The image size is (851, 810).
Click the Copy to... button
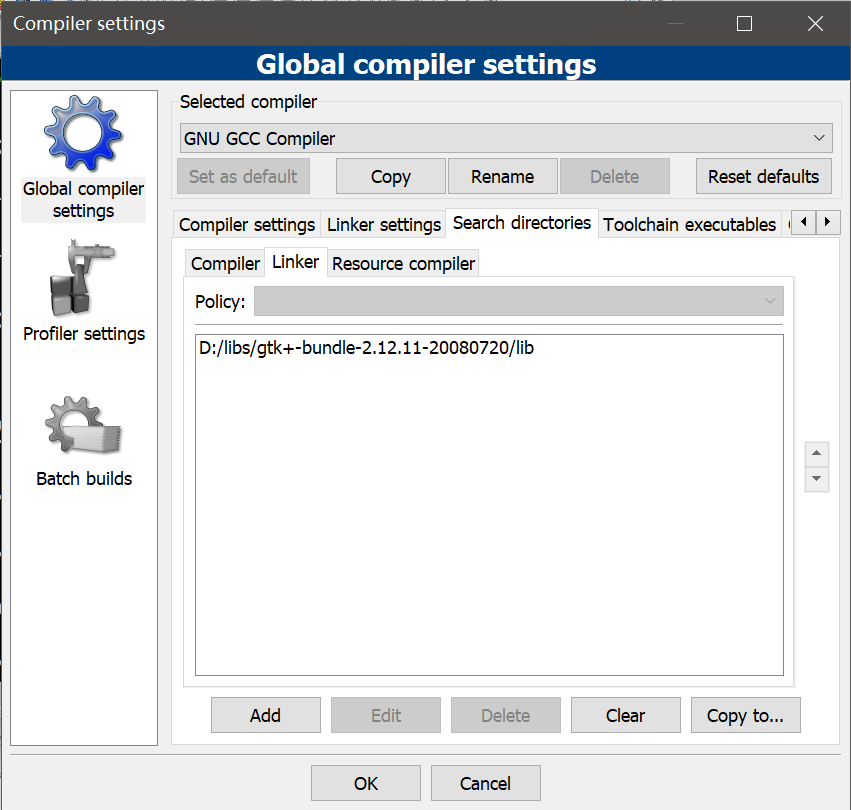(x=745, y=715)
